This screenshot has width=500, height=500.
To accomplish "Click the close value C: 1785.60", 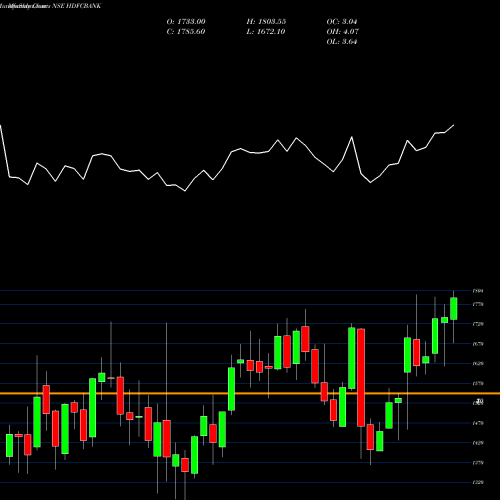I will [186, 32].
